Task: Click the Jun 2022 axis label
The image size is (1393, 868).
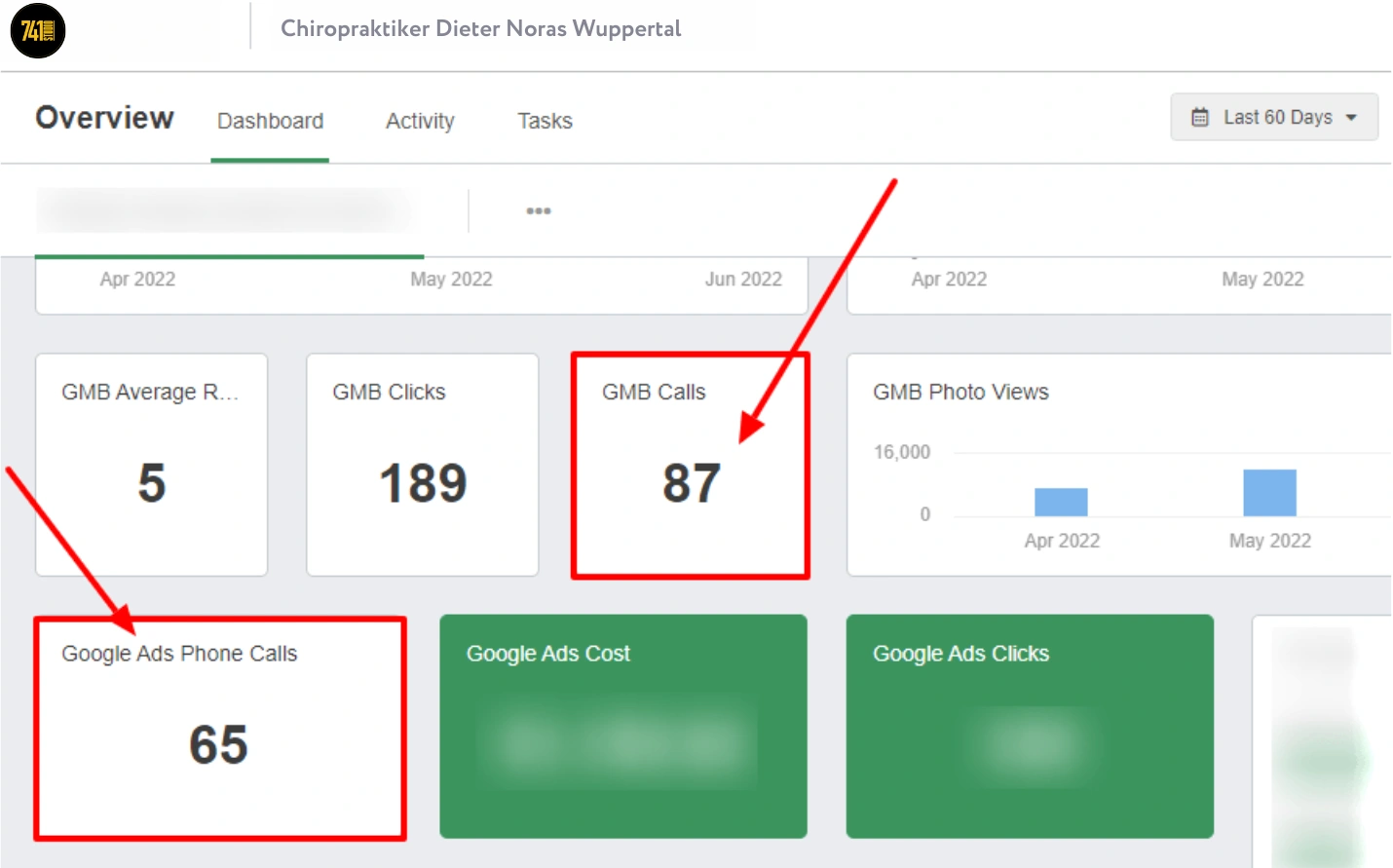Action: tap(743, 280)
